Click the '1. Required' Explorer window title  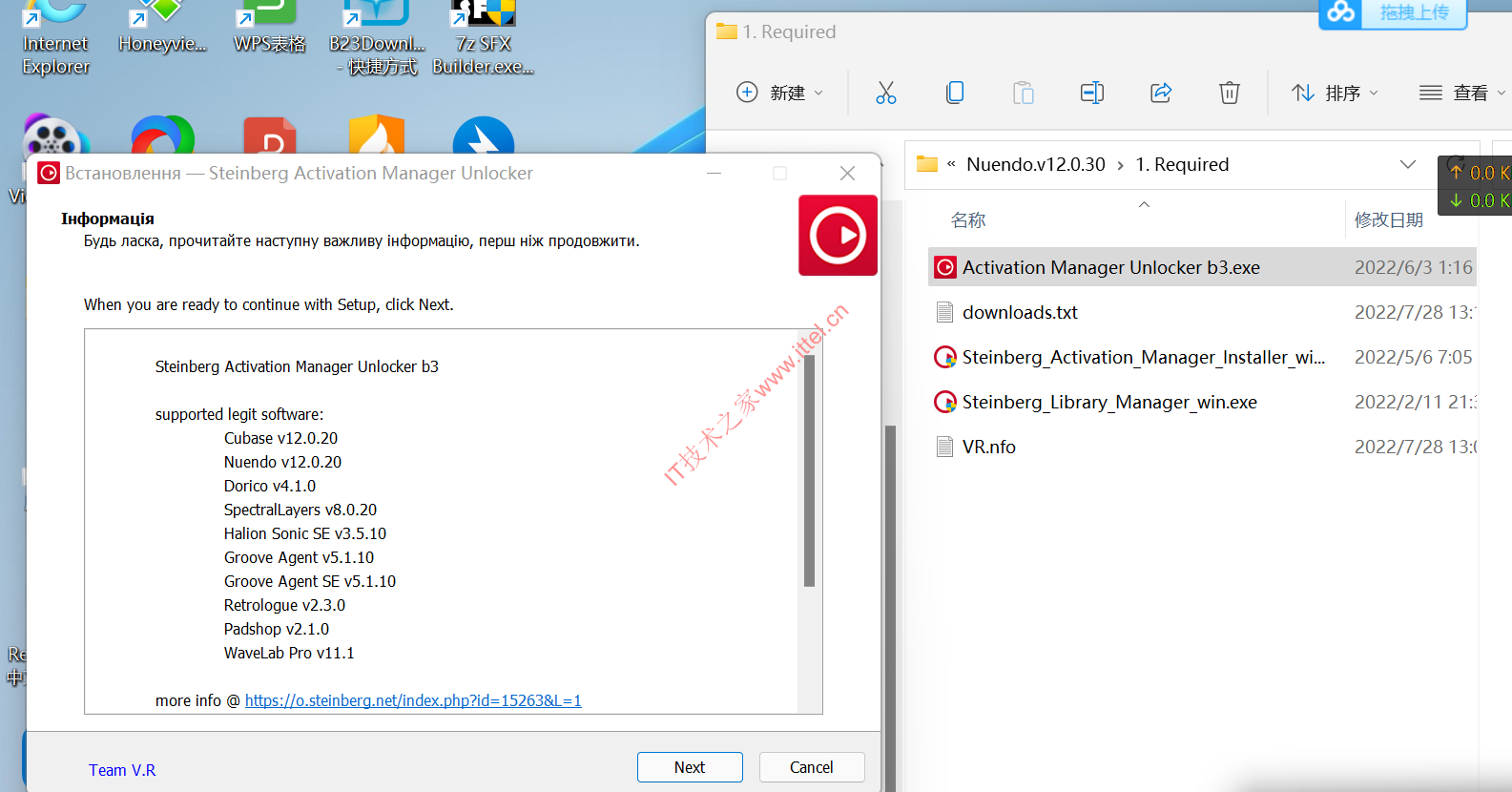789,31
